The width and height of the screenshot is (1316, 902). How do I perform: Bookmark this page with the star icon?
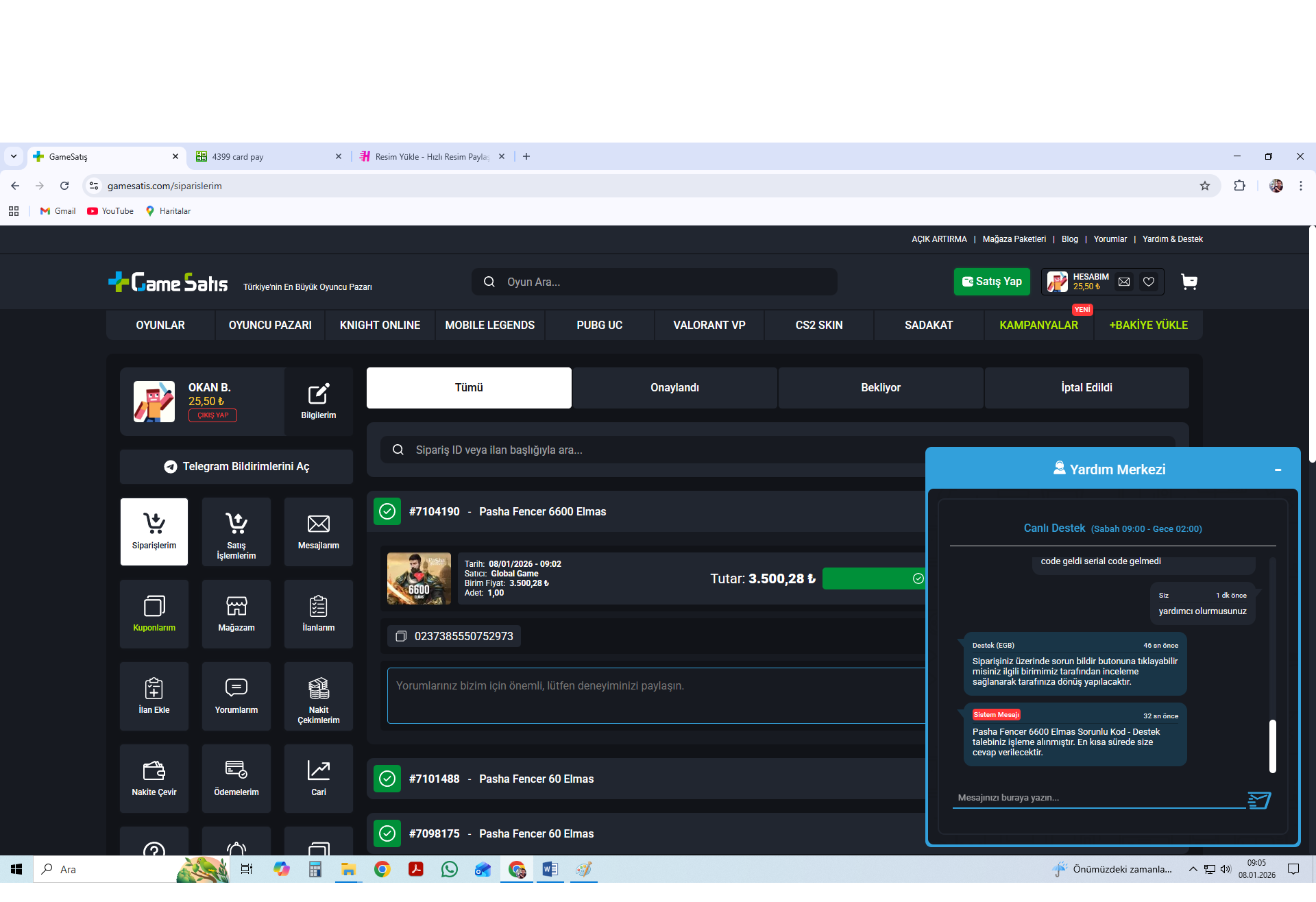[1205, 186]
